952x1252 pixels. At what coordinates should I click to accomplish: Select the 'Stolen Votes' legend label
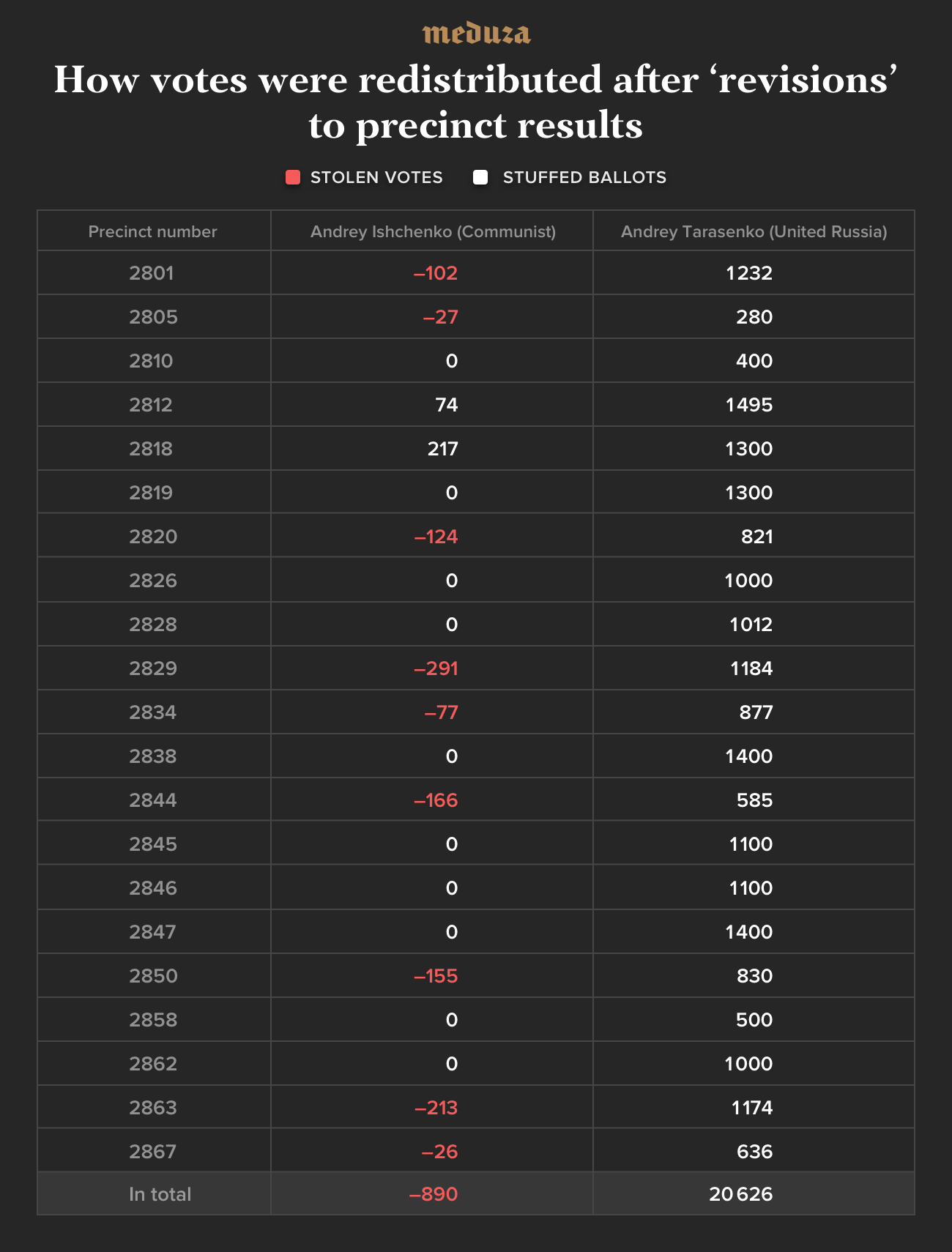click(376, 177)
